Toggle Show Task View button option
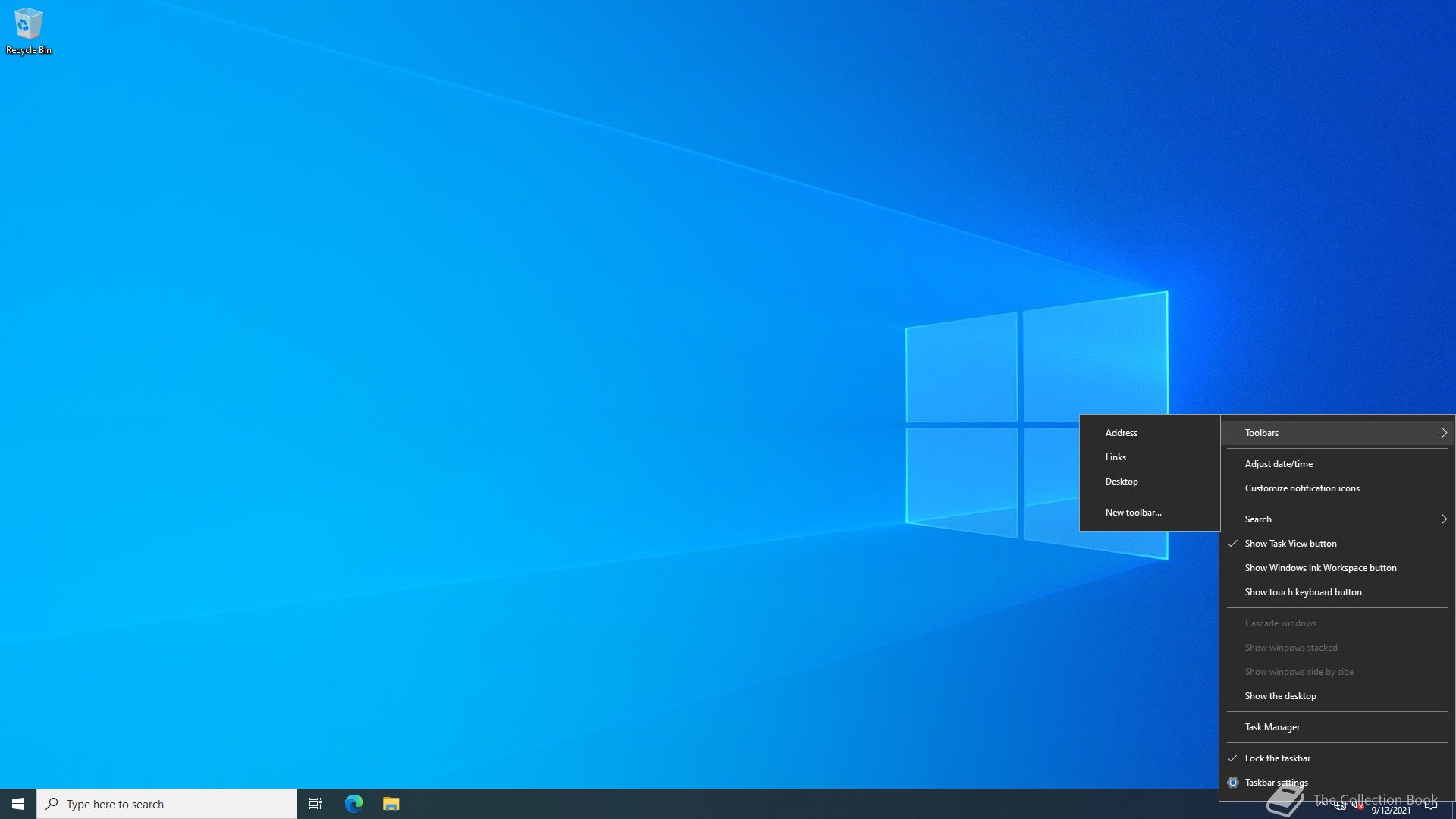The width and height of the screenshot is (1456, 819). pos(1338,544)
